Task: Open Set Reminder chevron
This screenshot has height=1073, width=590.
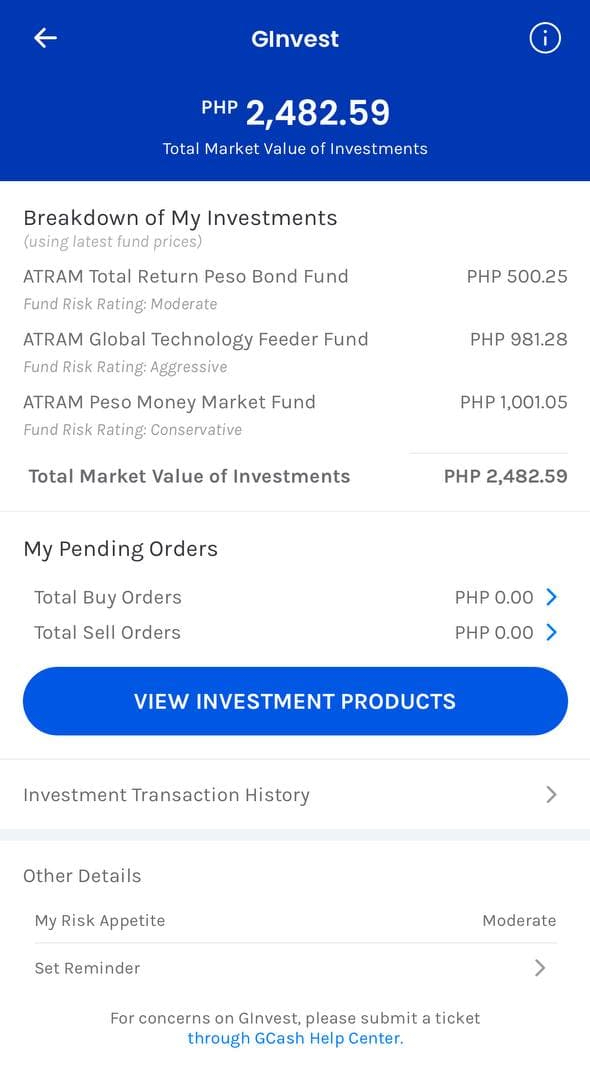Action: click(540, 968)
